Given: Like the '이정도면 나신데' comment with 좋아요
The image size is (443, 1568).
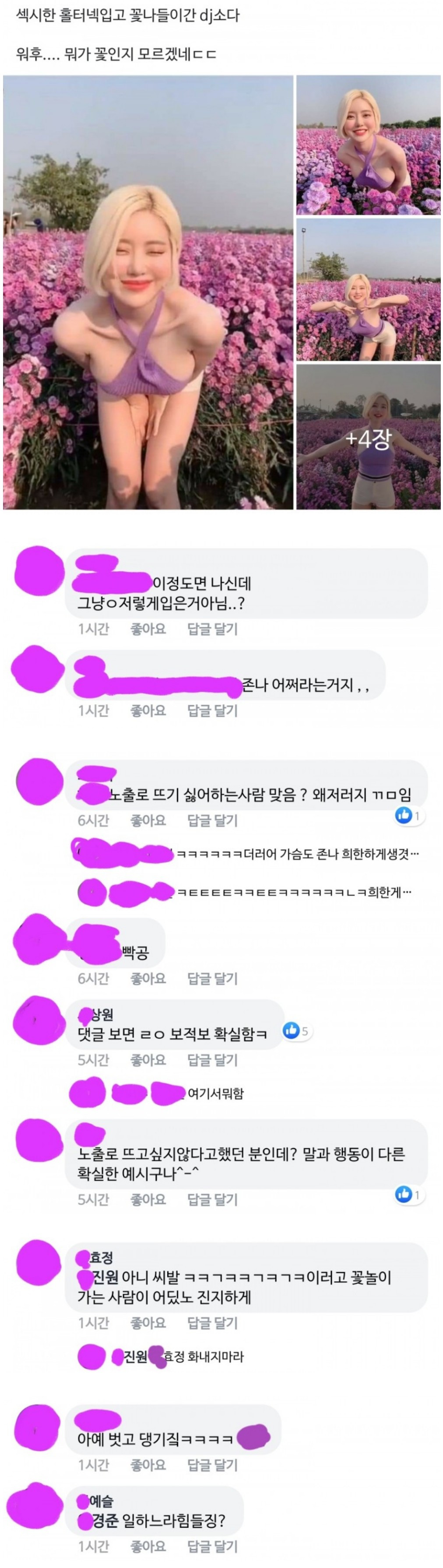Looking at the screenshot, I should point(148,629).
